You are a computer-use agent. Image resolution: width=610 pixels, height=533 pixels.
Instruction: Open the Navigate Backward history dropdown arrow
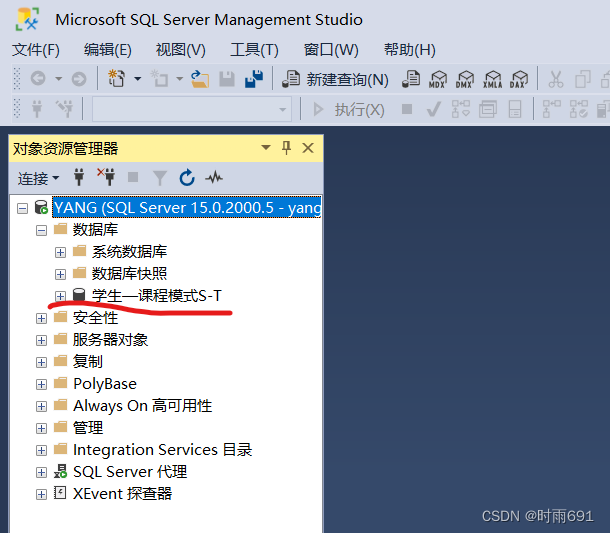[x=58, y=79]
